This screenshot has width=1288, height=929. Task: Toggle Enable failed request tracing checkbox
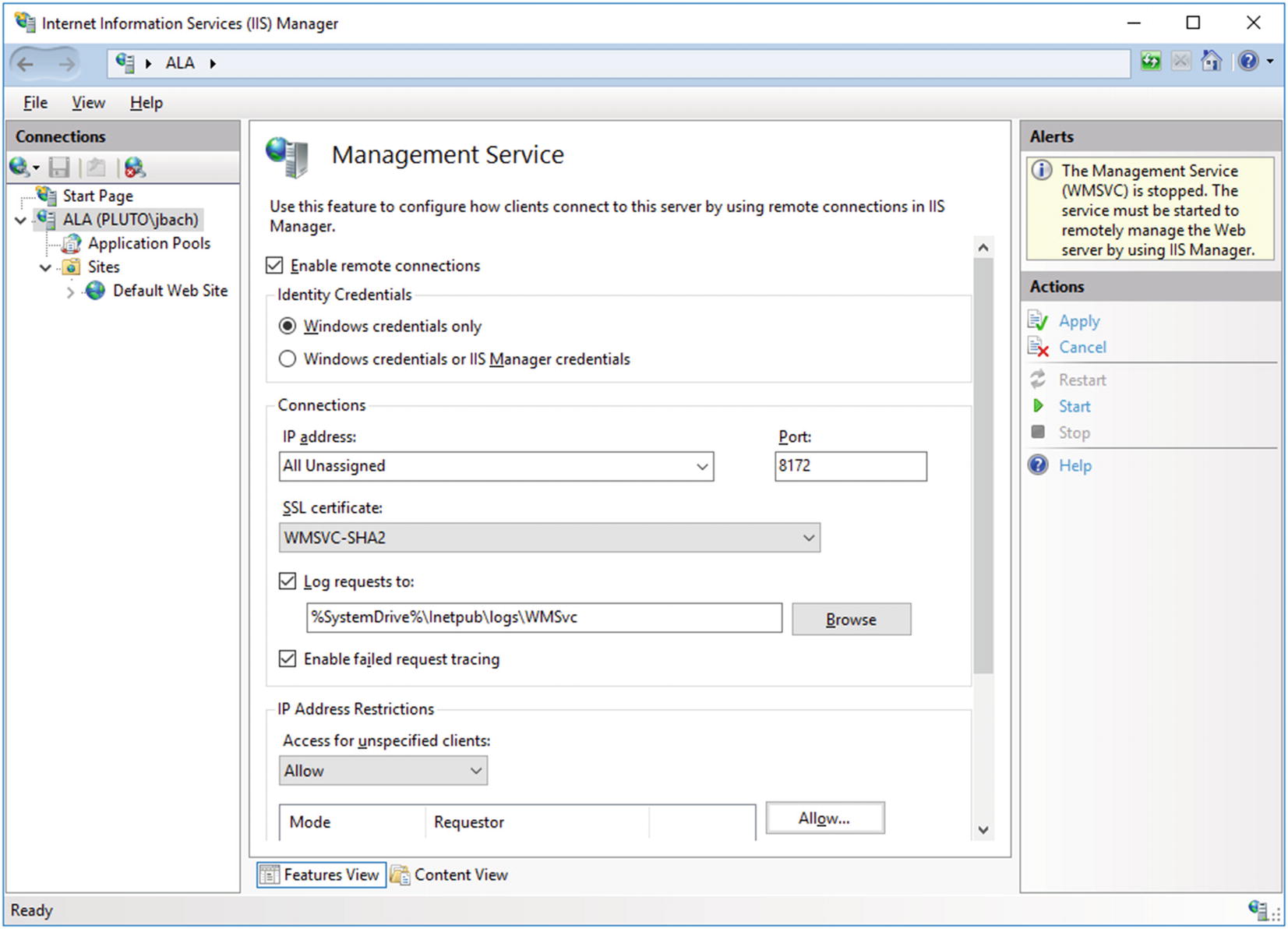288,659
